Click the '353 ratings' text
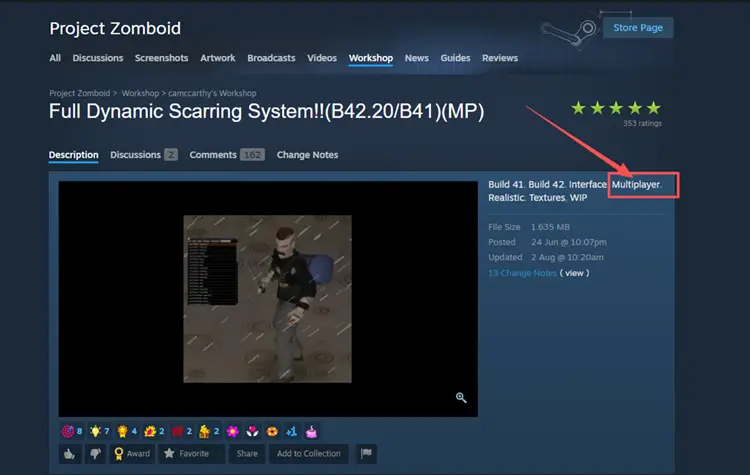The width and height of the screenshot is (750, 475). pos(642,123)
